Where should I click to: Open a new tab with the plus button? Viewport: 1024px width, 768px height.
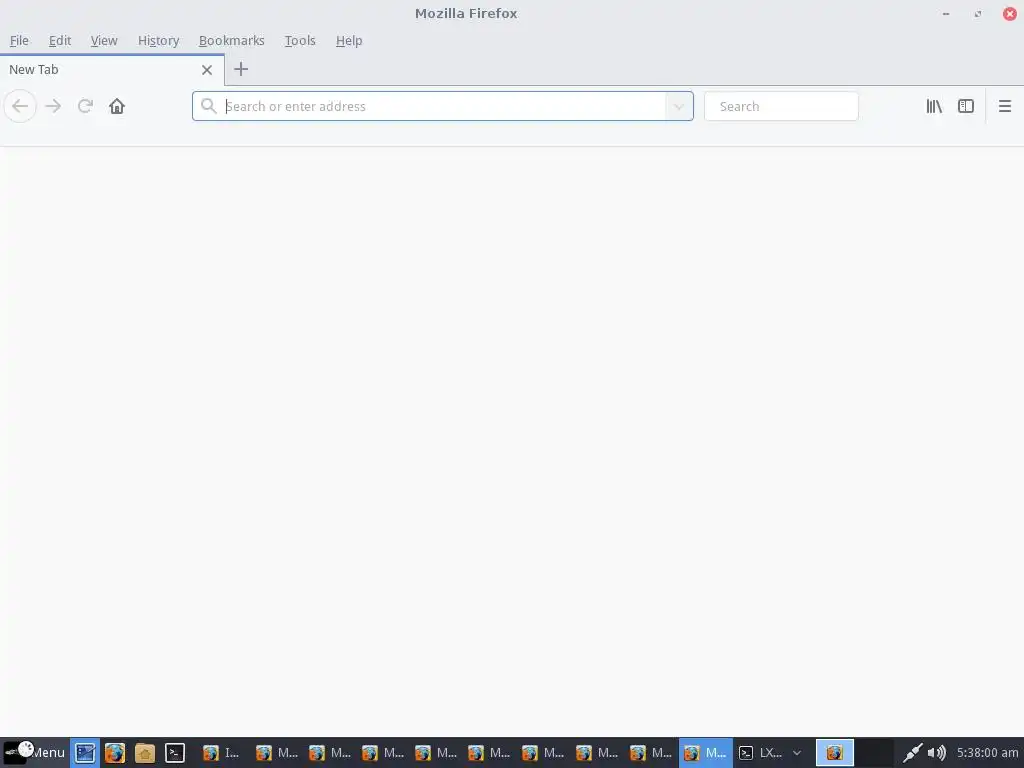click(241, 69)
